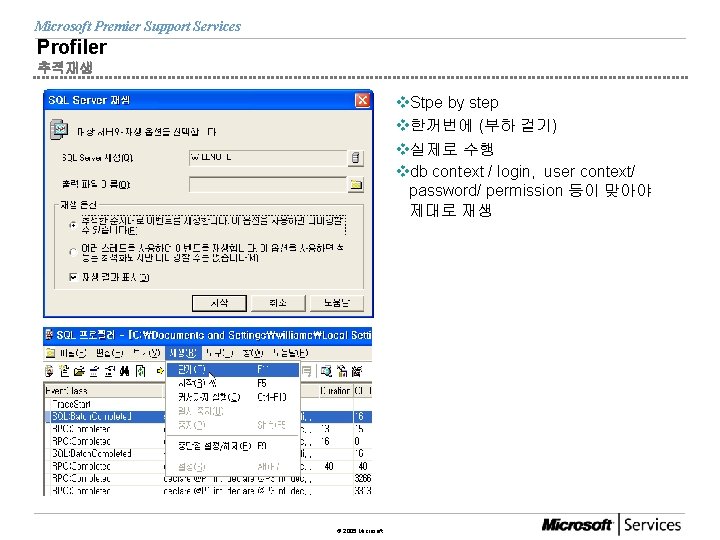
Task: Click magnifier Query Analyzer toolbar icon
Action: click(326, 371)
